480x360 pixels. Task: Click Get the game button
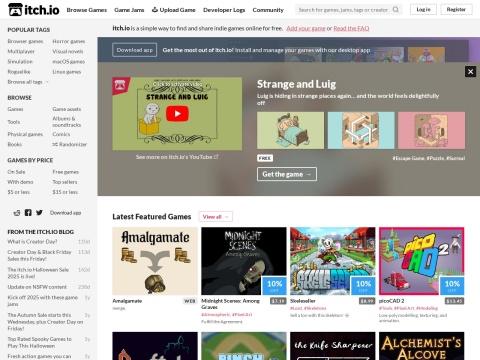click(287, 174)
